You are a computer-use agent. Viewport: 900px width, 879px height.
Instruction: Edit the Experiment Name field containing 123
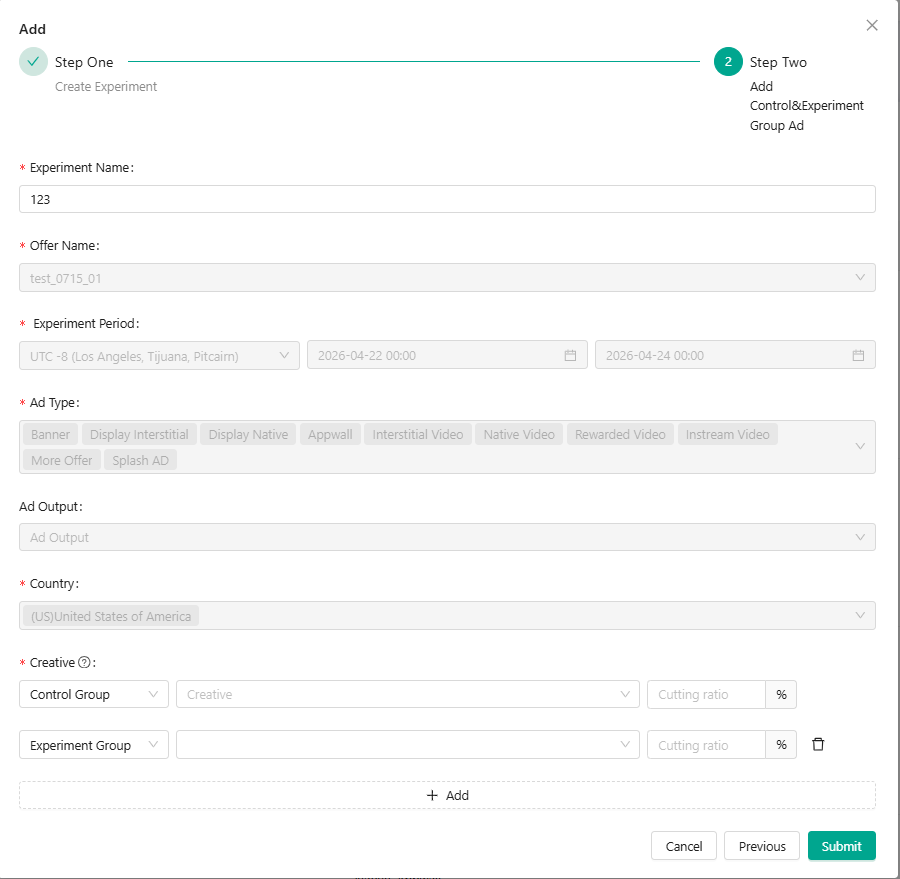coord(447,199)
